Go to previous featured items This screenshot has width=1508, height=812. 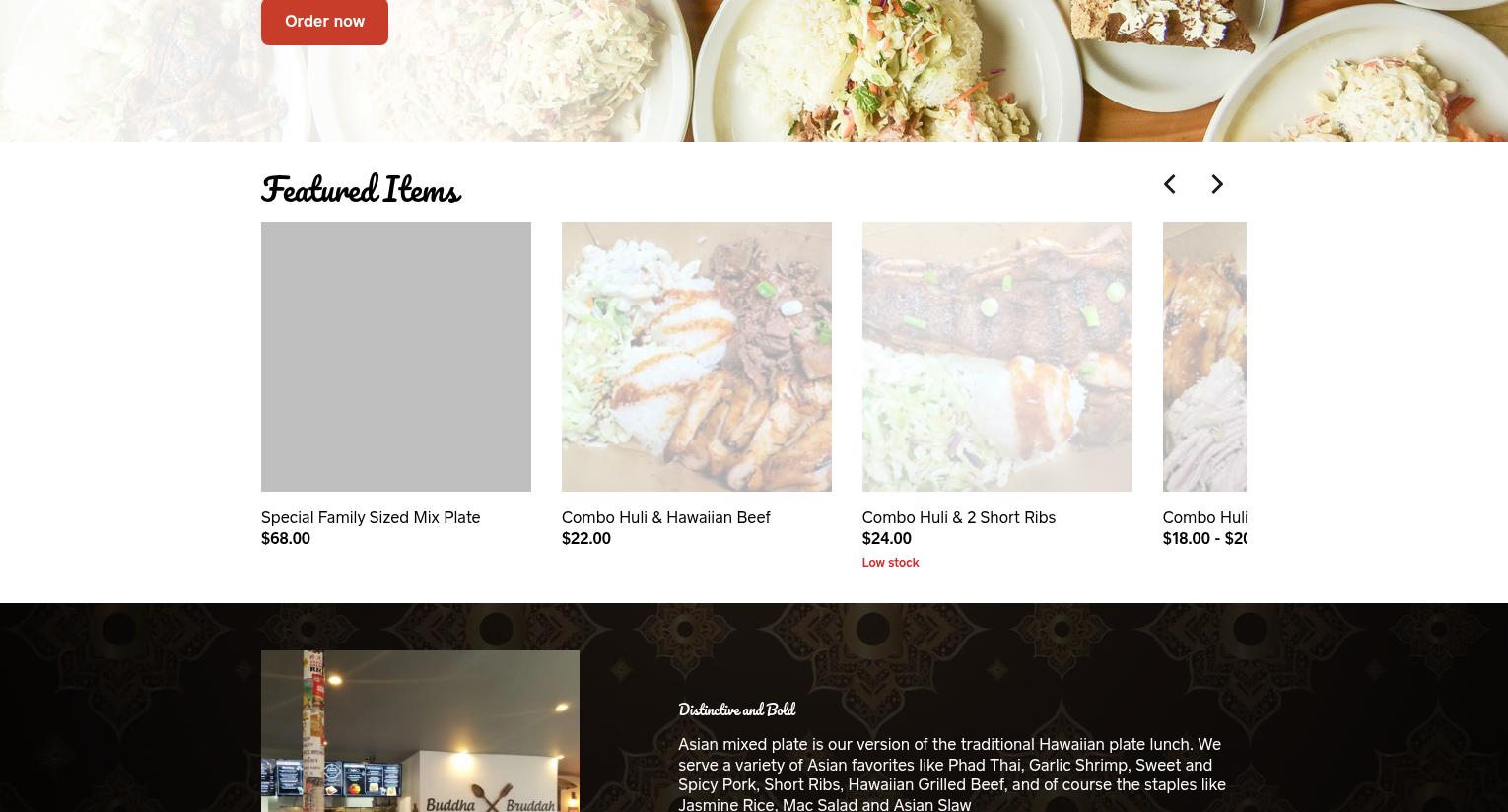point(1169,184)
